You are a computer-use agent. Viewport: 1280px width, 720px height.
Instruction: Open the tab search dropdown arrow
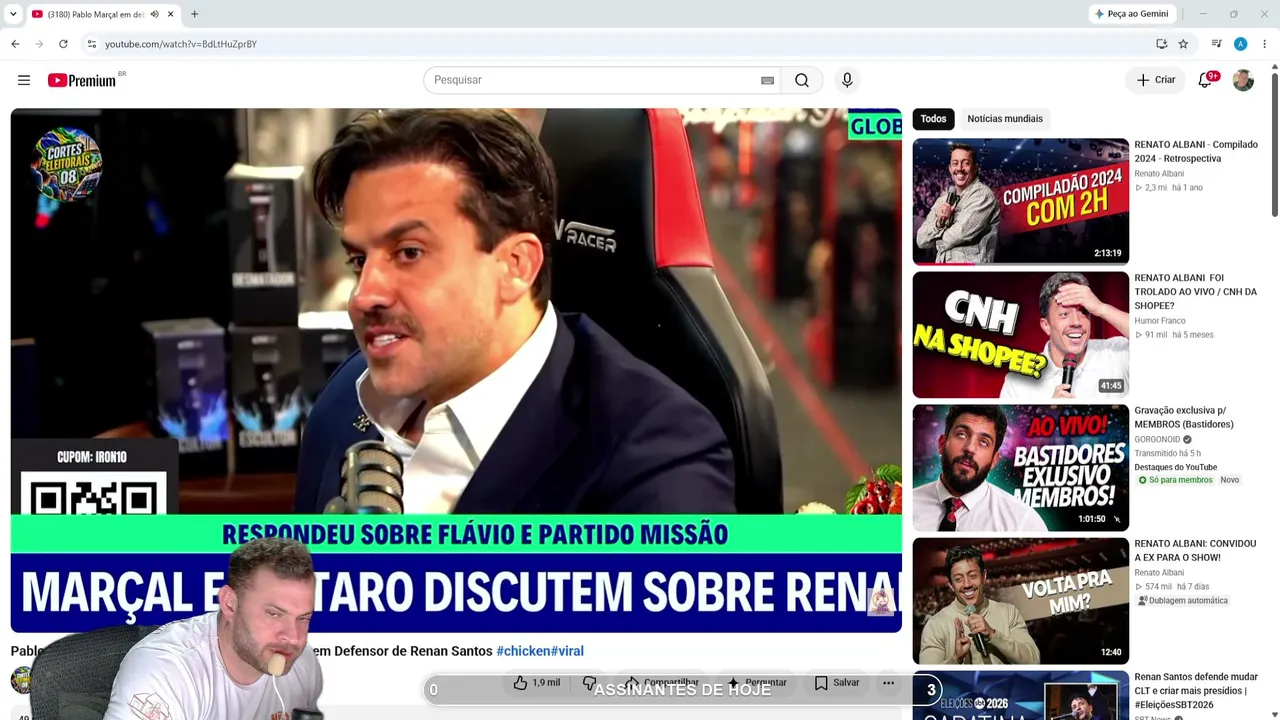[13, 14]
